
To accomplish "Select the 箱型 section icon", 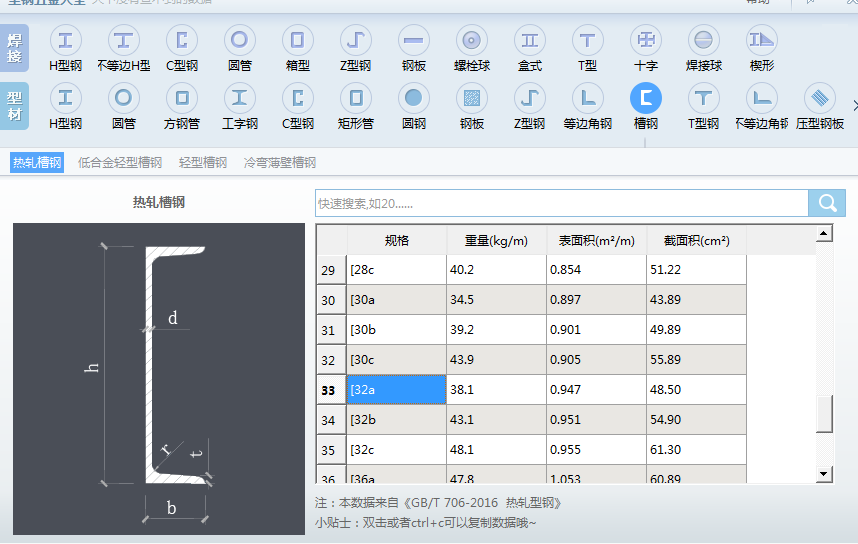I will click(298, 40).
